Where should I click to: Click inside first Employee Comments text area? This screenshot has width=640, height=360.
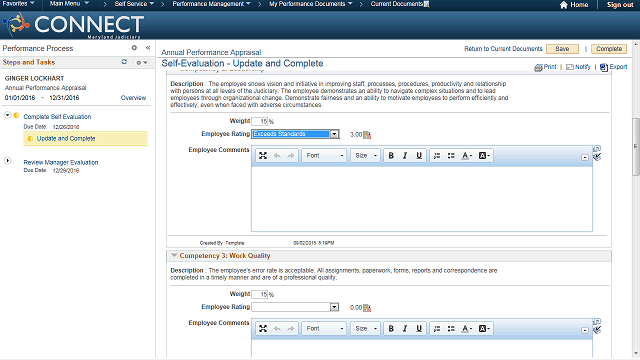[422, 199]
